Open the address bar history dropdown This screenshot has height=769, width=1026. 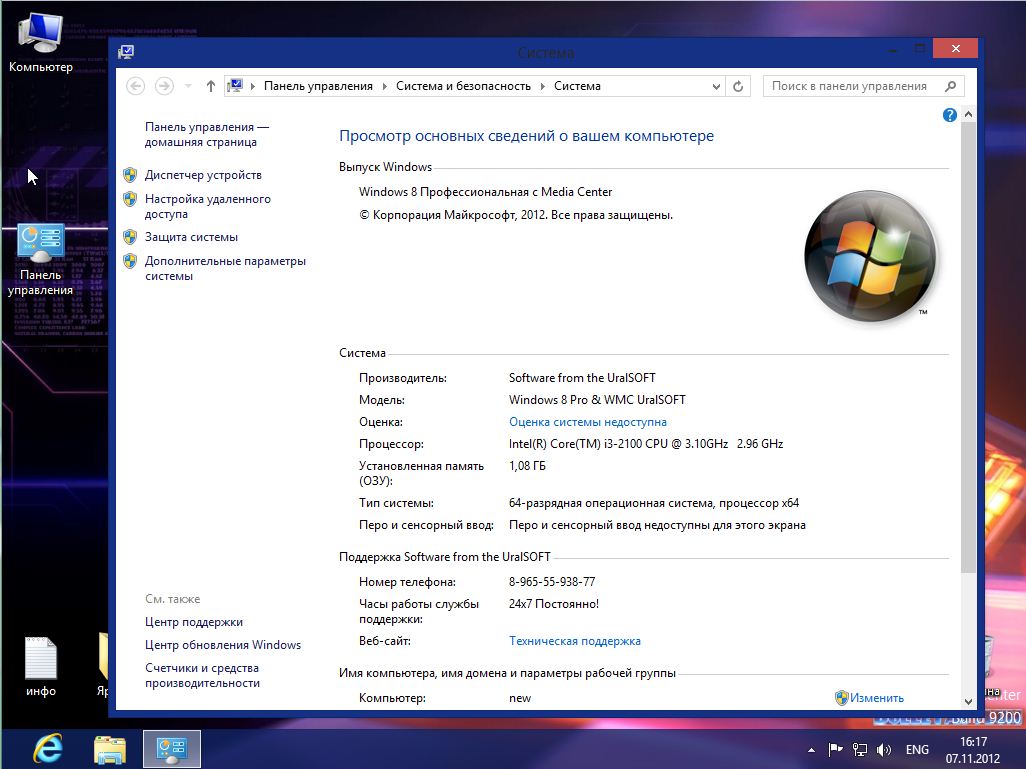point(716,86)
